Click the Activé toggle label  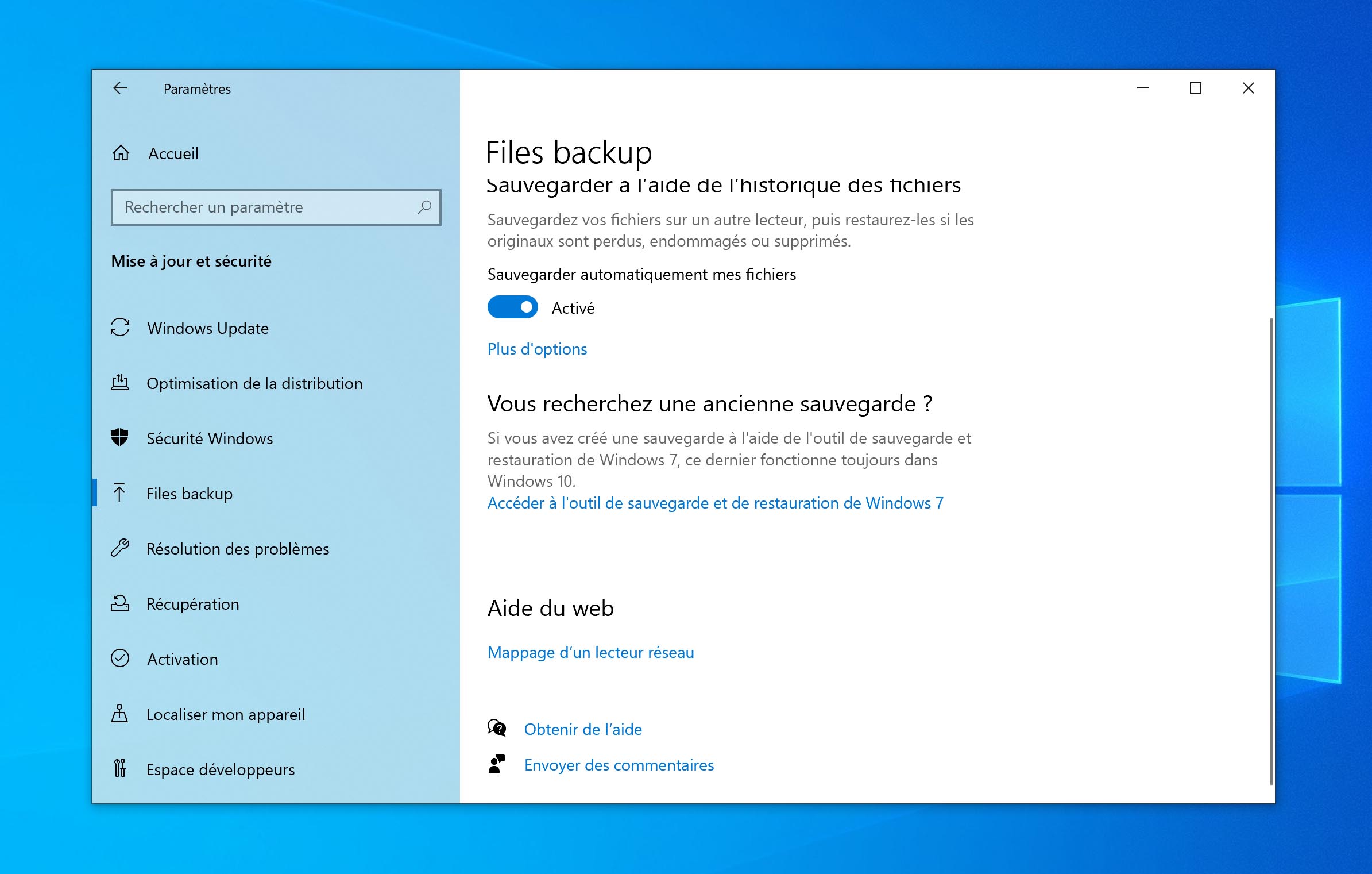(x=573, y=308)
